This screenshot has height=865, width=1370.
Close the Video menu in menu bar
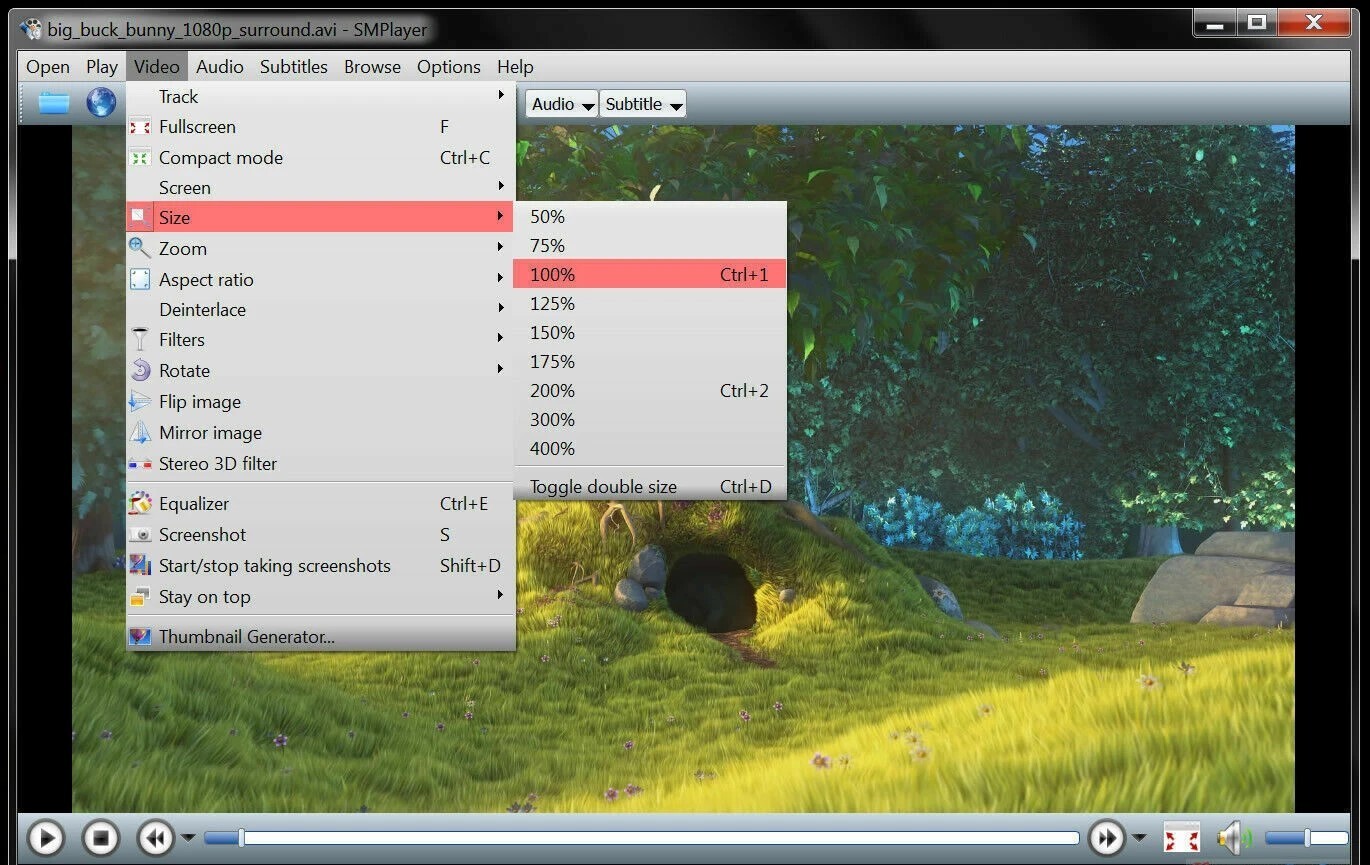(157, 67)
